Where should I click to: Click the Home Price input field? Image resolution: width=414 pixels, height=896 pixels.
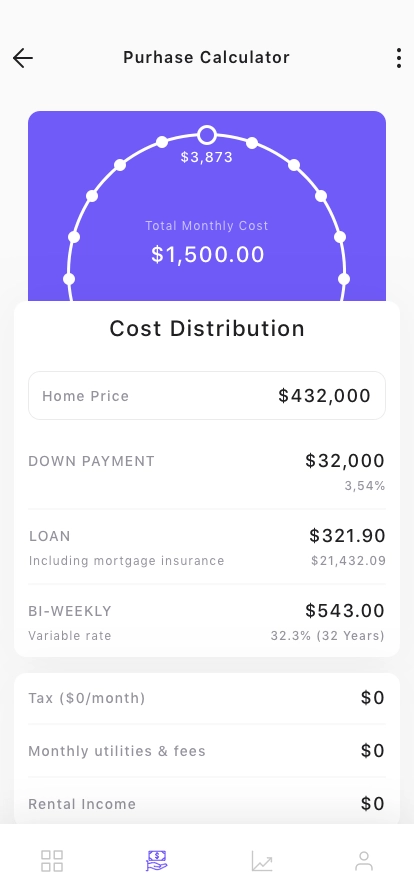click(x=207, y=395)
